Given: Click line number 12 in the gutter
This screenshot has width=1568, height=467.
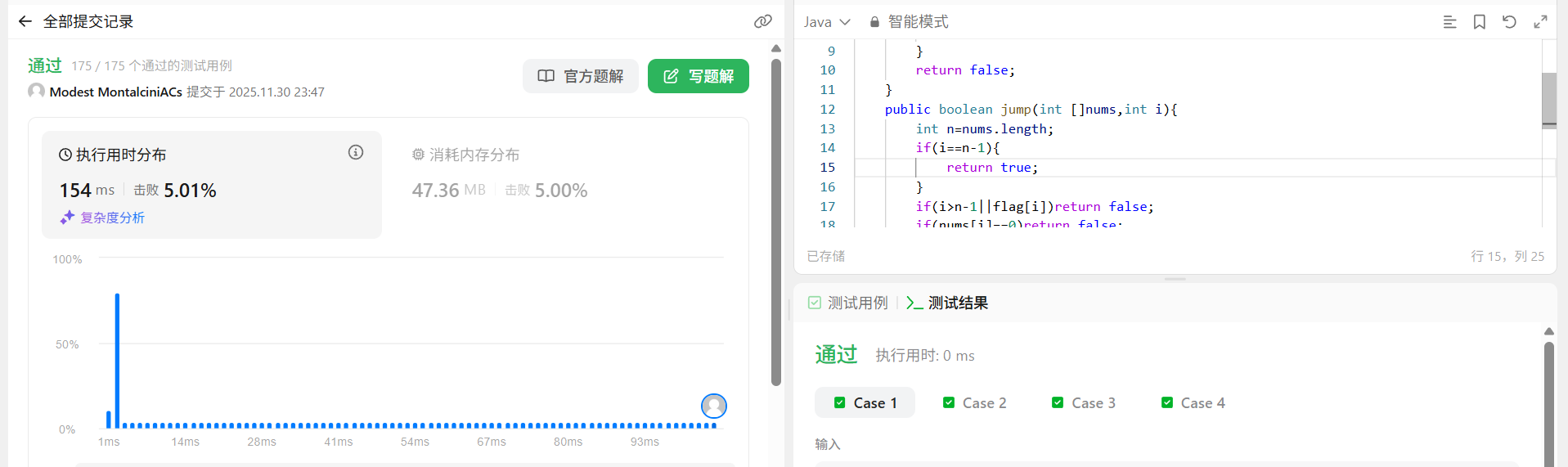Looking at the screenshot, I should click(827, 109).
